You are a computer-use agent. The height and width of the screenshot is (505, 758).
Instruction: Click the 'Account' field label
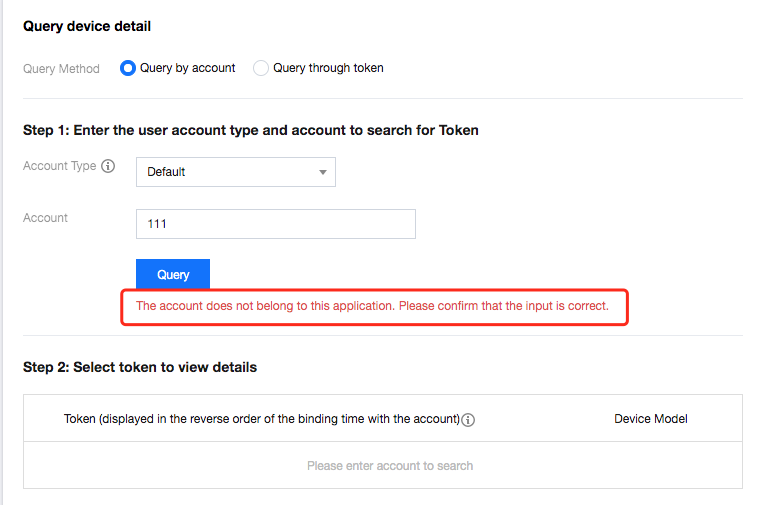pos(46,218)
